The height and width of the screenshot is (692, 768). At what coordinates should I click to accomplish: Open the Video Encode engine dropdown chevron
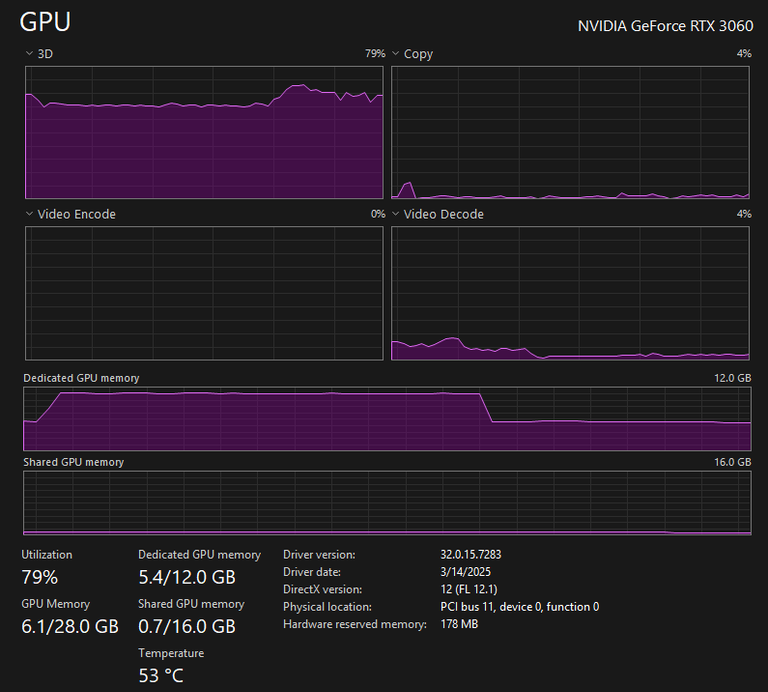[x=29, y=214]
